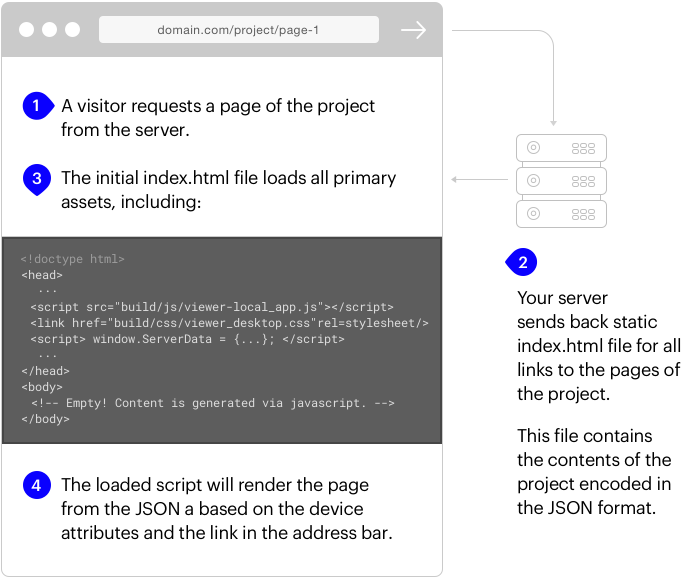Click the text 'attributes and the link in the address bar.'

tap(227, 533)
